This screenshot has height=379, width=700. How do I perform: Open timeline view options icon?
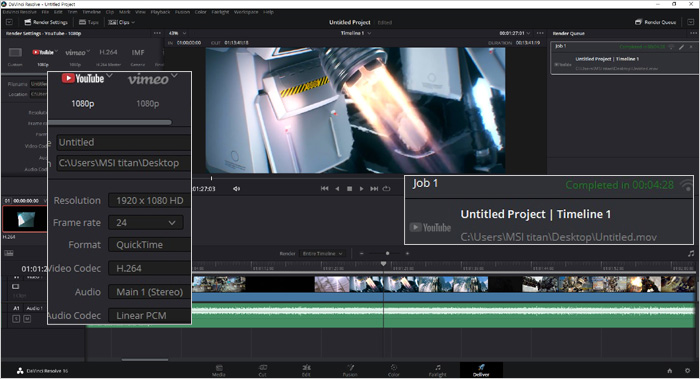(x=9, y=253)
